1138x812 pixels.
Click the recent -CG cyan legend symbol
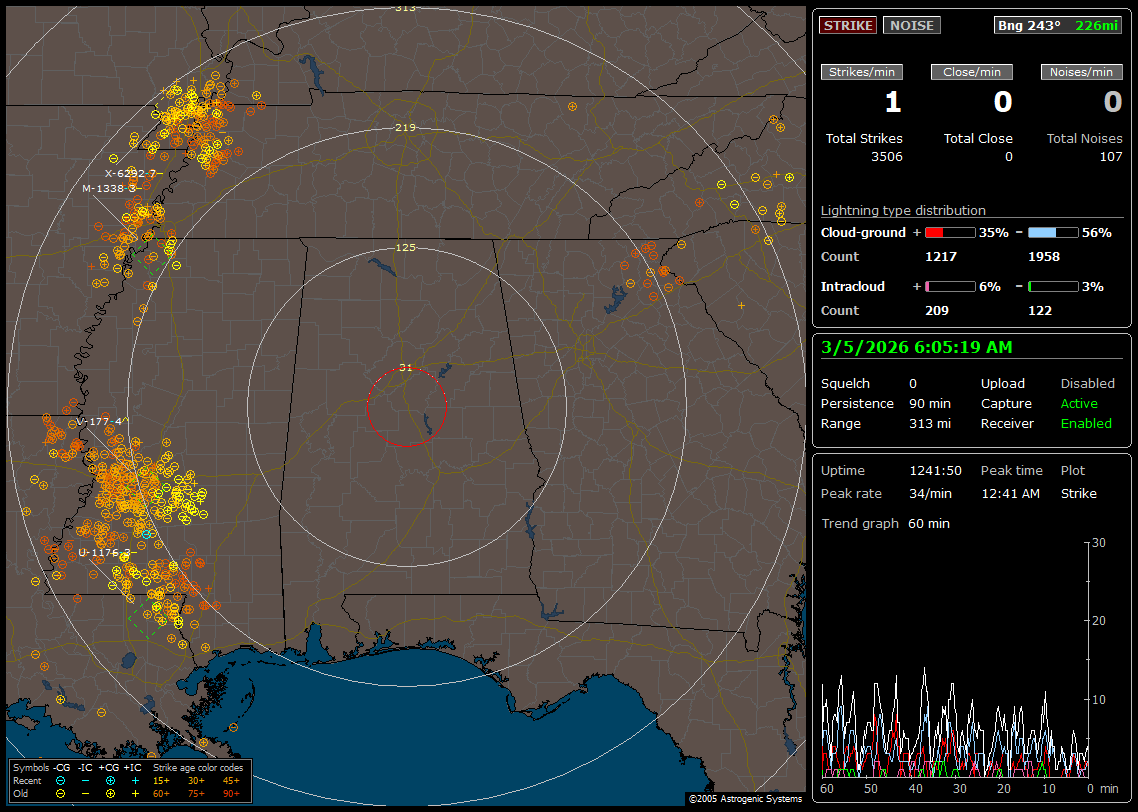pyautogui.click(x=61, y=780)
